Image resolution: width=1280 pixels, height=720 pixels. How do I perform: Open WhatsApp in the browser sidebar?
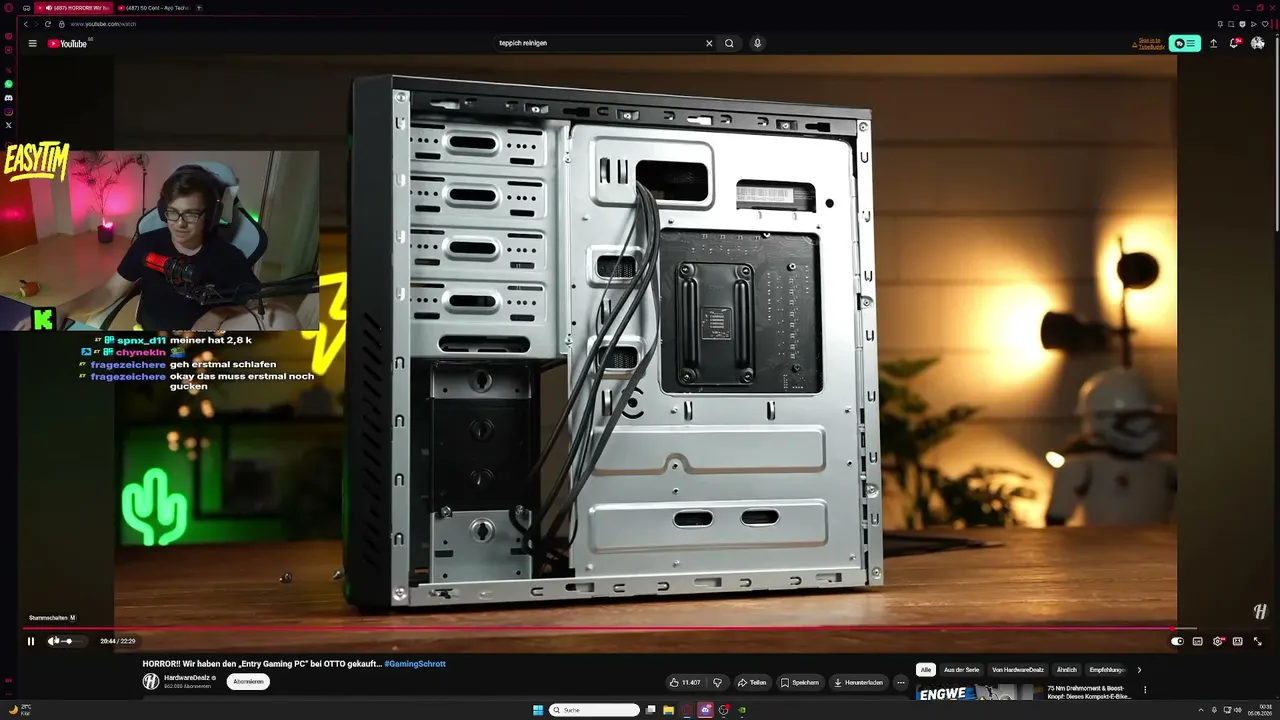(x=9, y=84)
